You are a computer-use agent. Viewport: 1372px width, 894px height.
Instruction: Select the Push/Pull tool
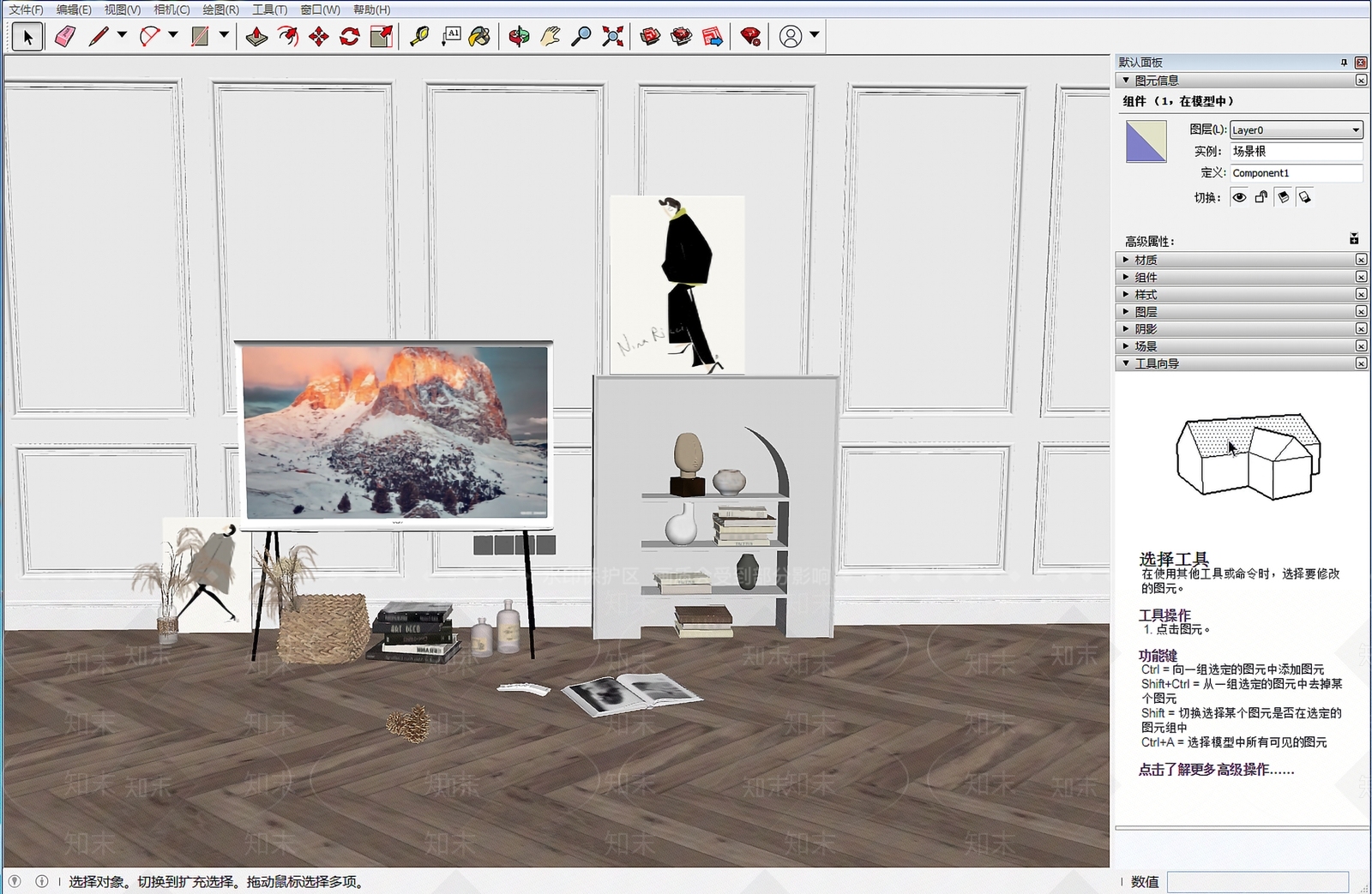coord(256,37)
